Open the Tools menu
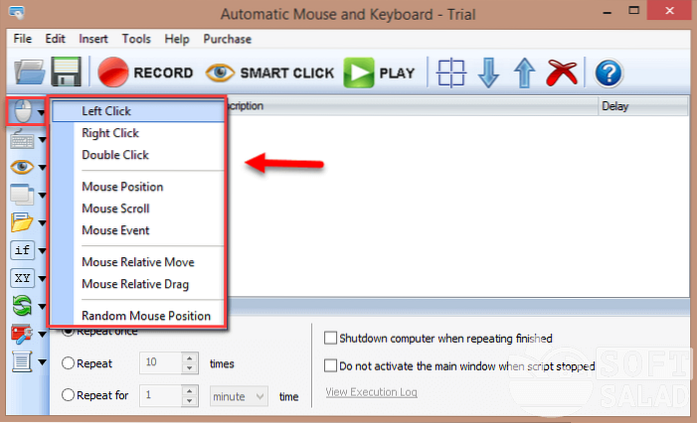The image size is (697, 423). 136,39
